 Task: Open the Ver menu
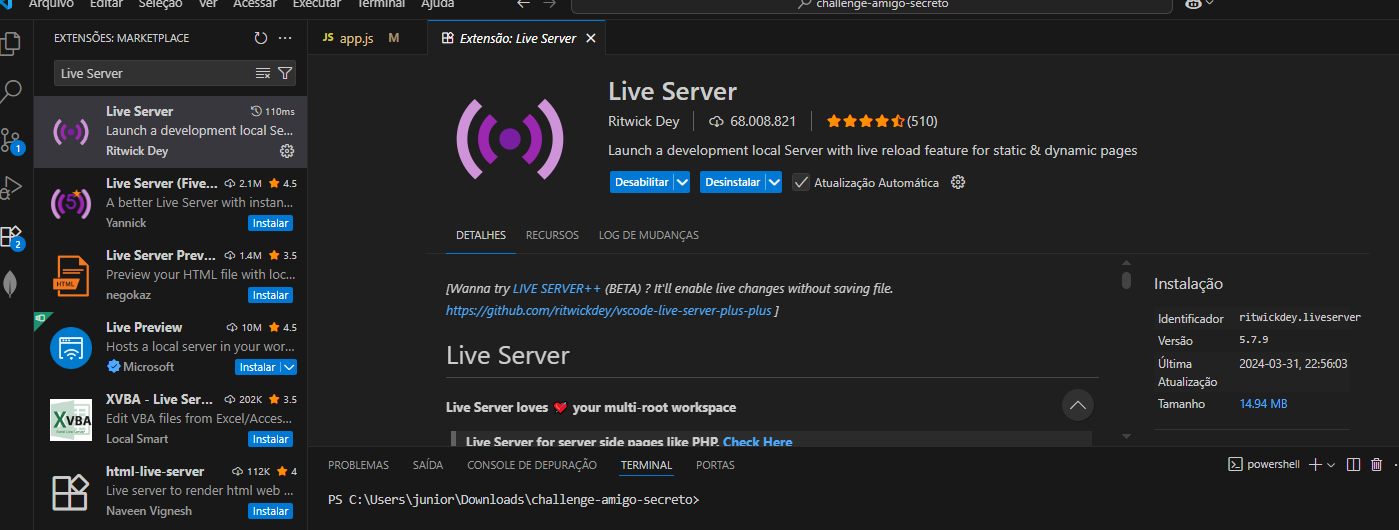pos(208,4)
